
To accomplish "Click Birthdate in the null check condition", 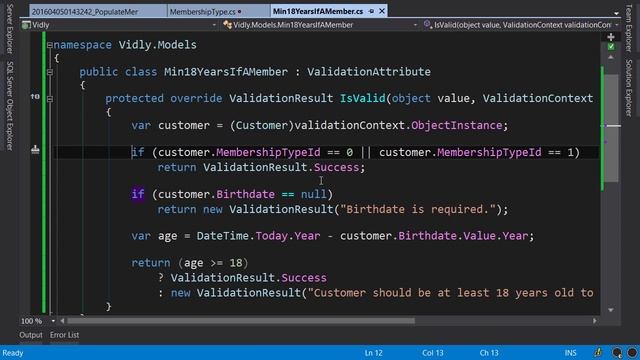I will (x=245, y=194).
